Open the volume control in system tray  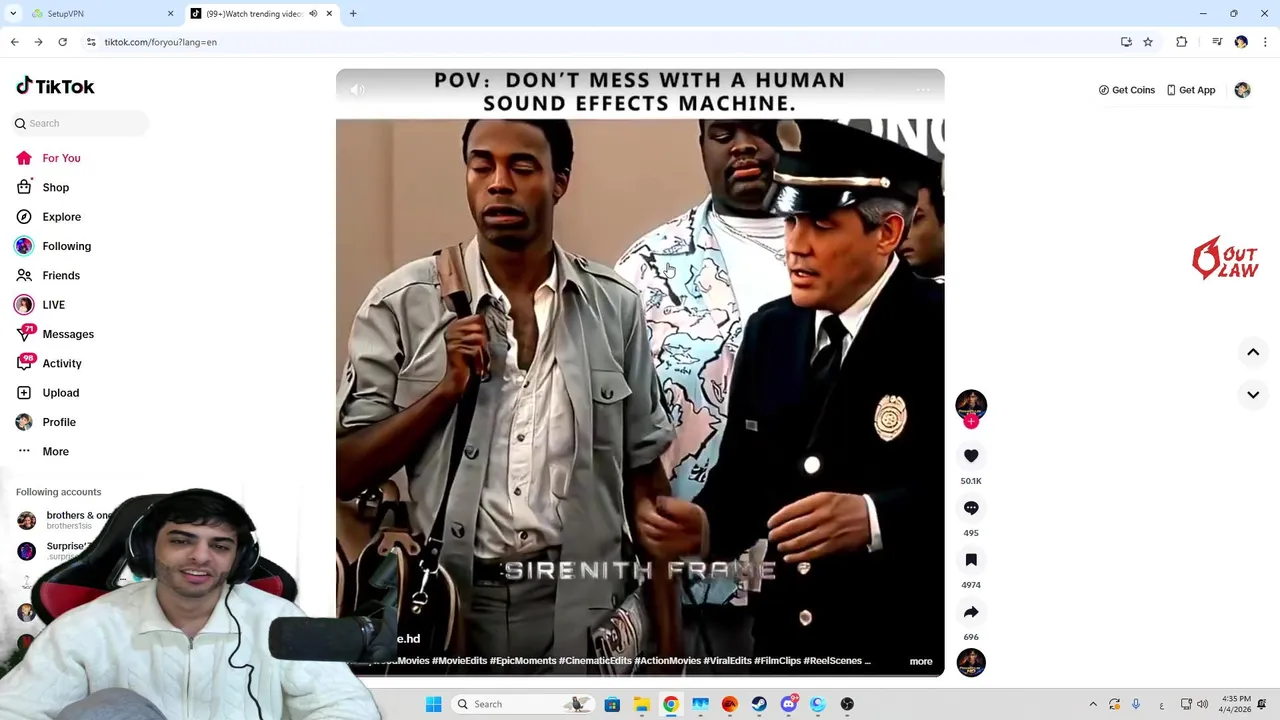pyautogui.click(x=1203, y=704)
